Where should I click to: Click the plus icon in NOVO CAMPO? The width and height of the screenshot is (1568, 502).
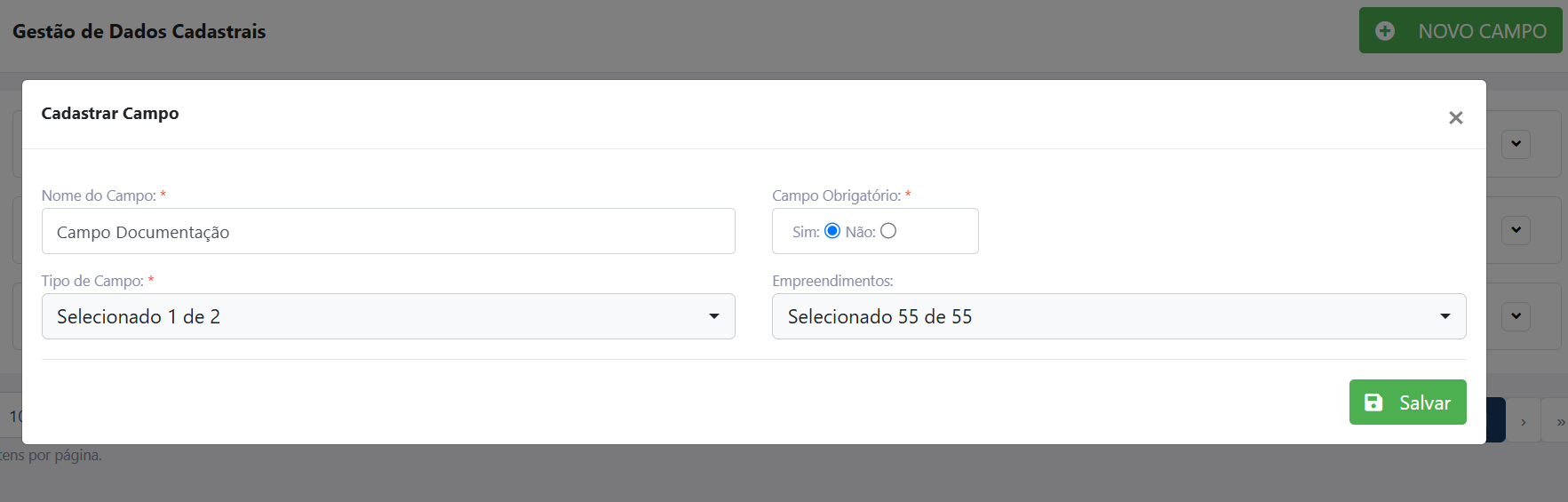[x=1384, y=31]
